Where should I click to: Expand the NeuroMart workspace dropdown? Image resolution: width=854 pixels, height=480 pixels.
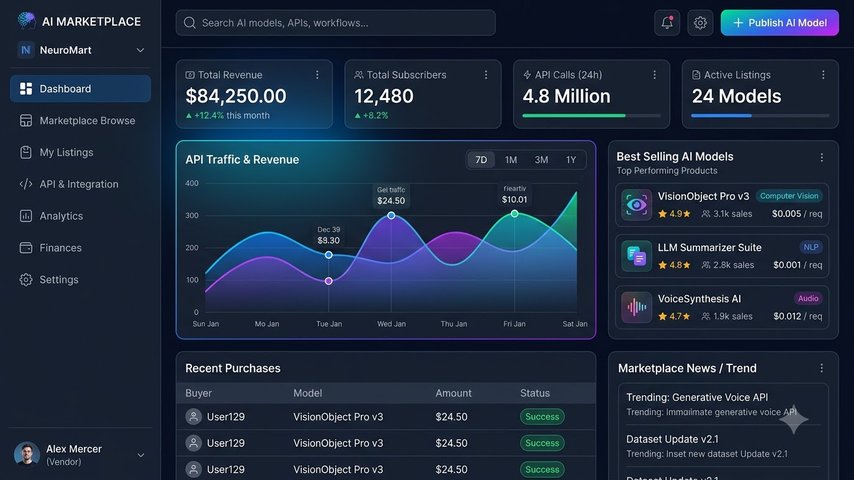pyautogui.click(x=140, y=50)
